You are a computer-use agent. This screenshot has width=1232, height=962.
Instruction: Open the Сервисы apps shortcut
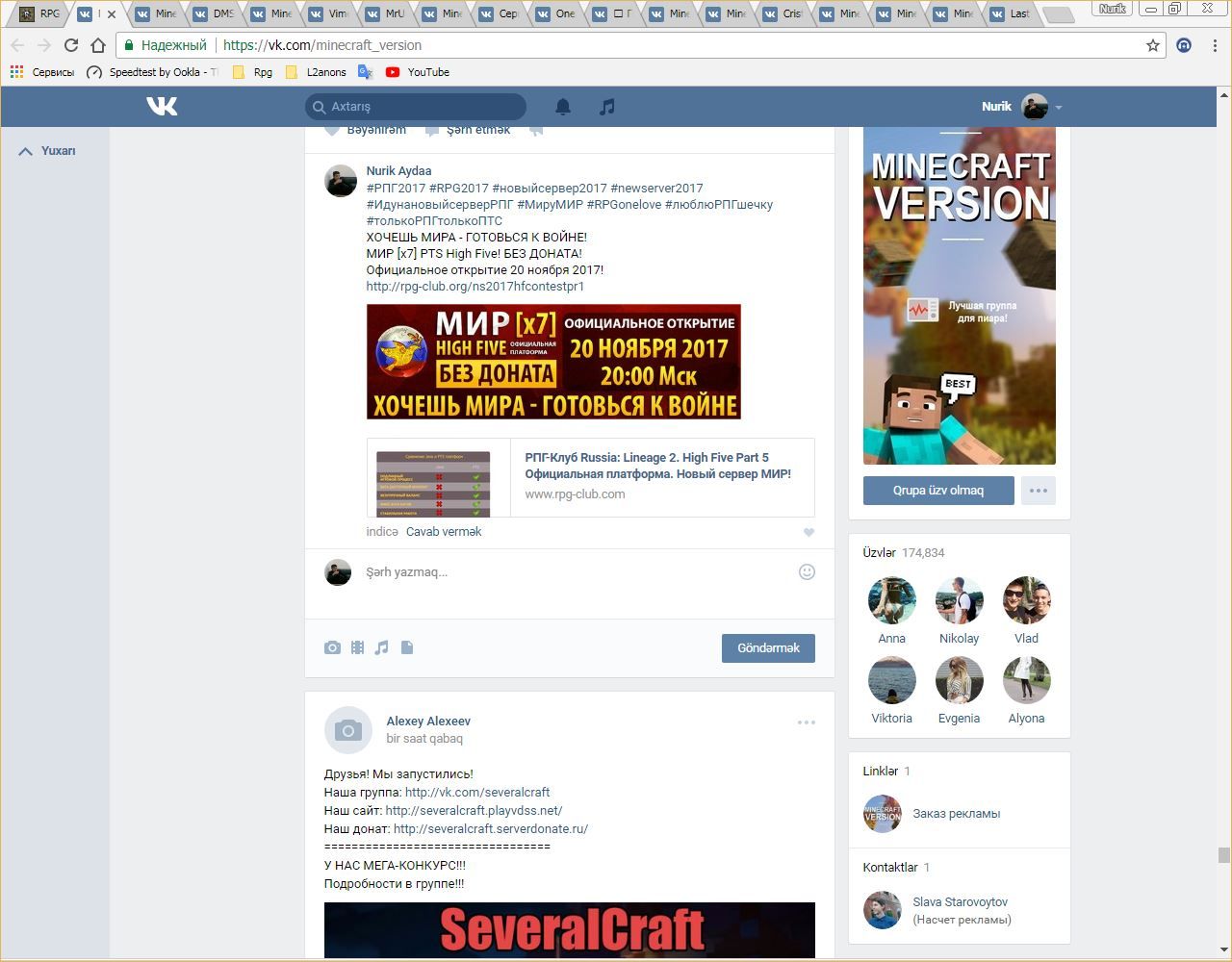point(41,72)
